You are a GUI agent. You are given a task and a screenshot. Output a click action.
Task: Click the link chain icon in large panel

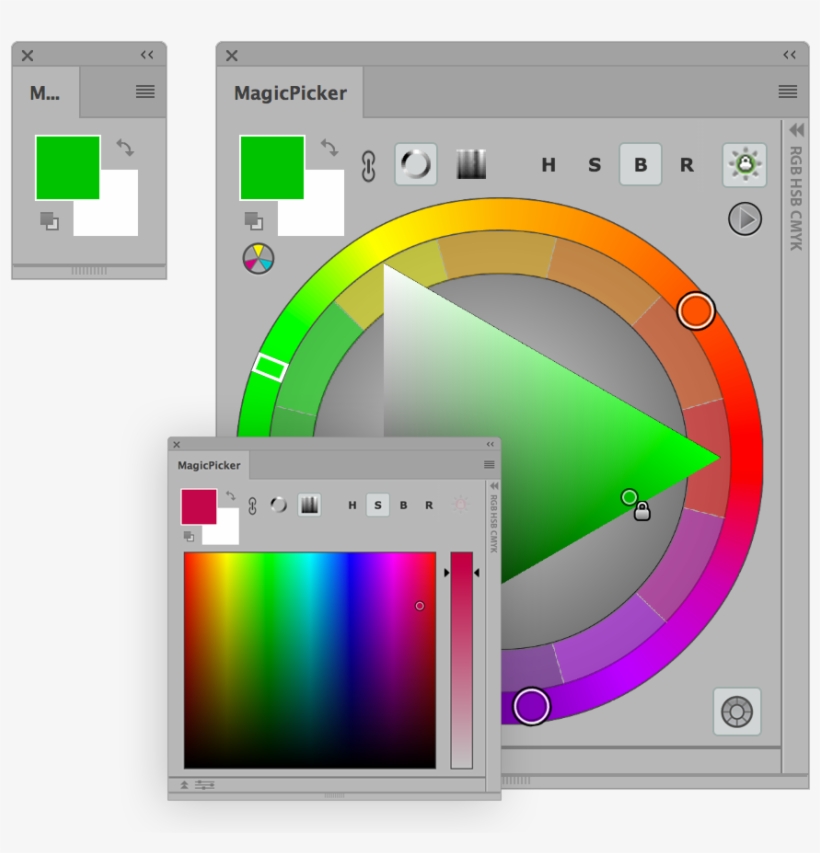pyautogui.click(x=368, y=166)
